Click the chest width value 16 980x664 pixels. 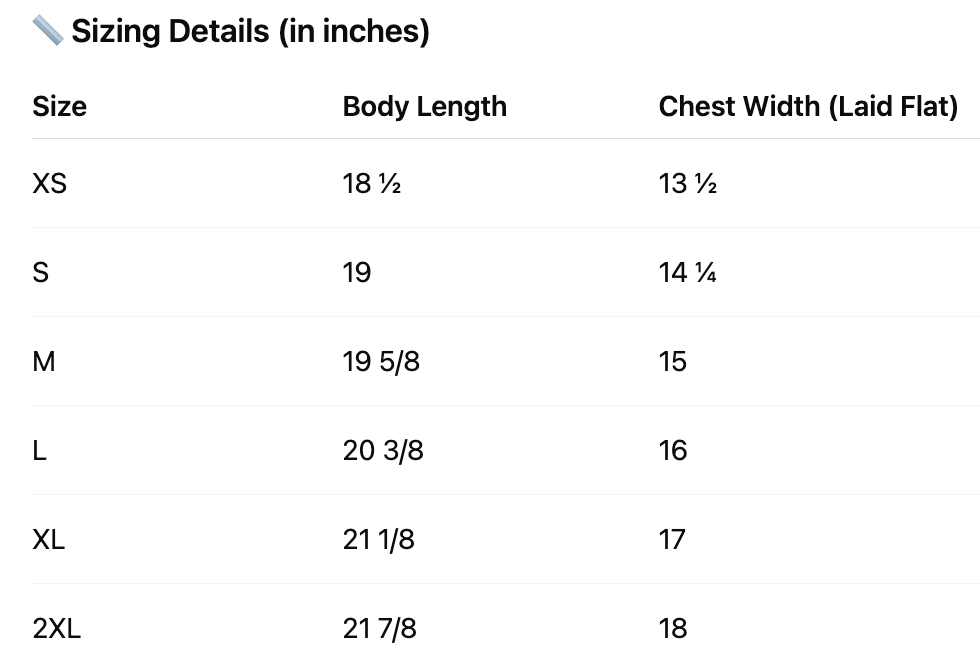[x=673, y=450]
